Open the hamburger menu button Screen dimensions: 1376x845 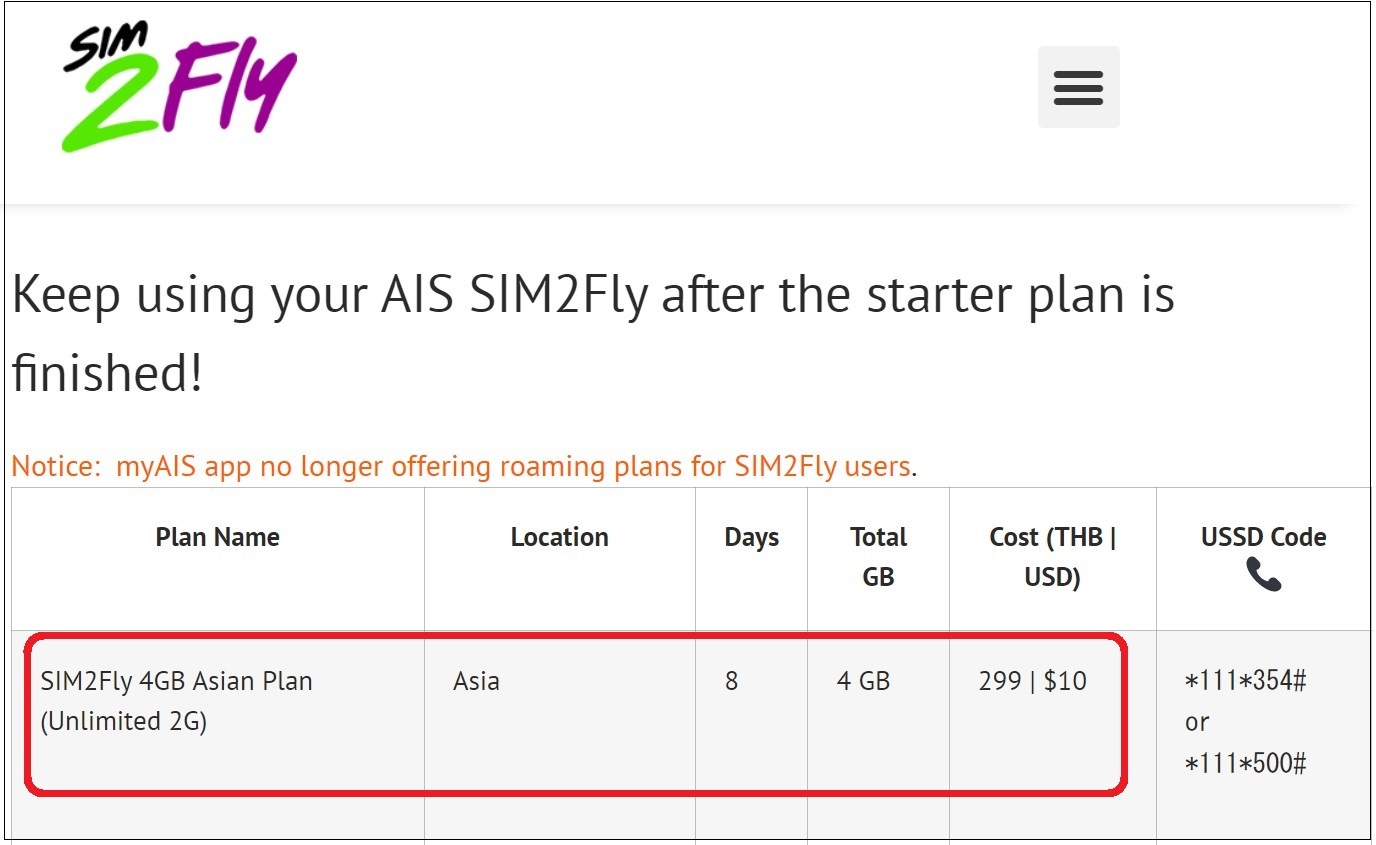coord(1078,87)
